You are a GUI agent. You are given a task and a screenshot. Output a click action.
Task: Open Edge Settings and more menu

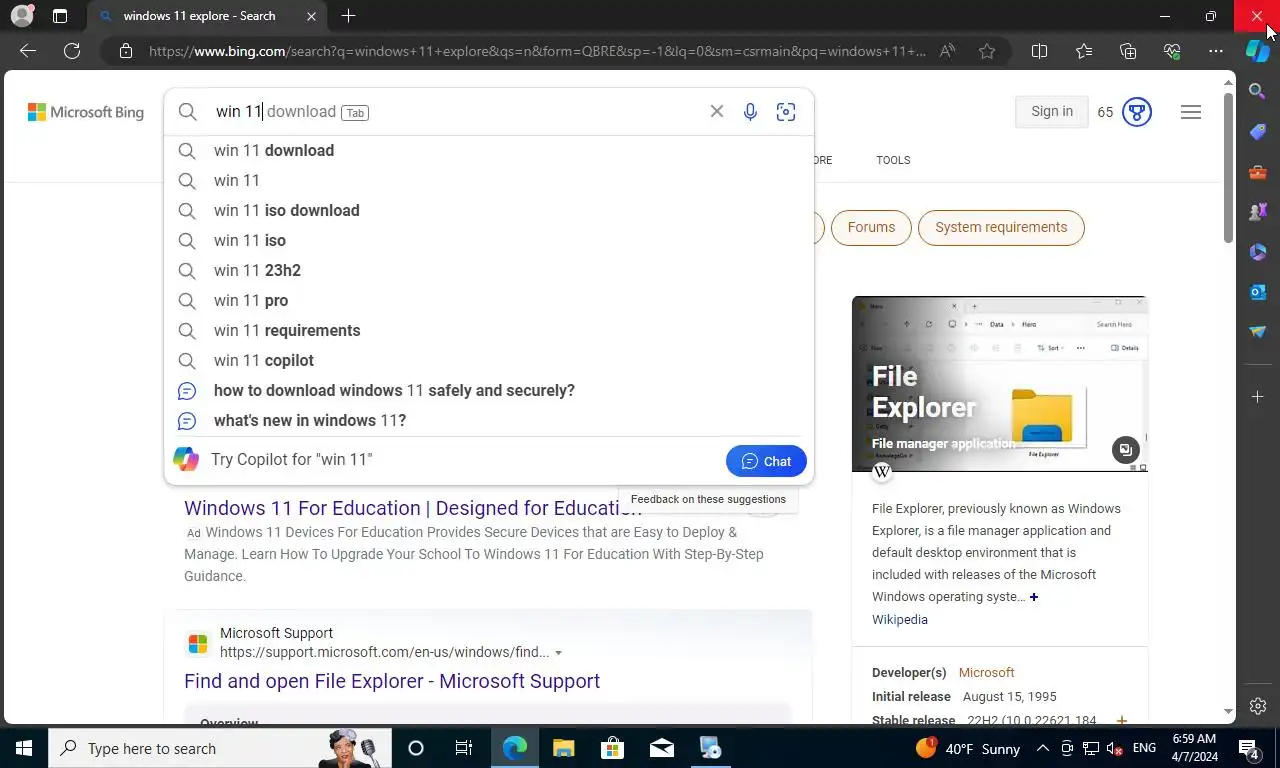click(1216, 51)
